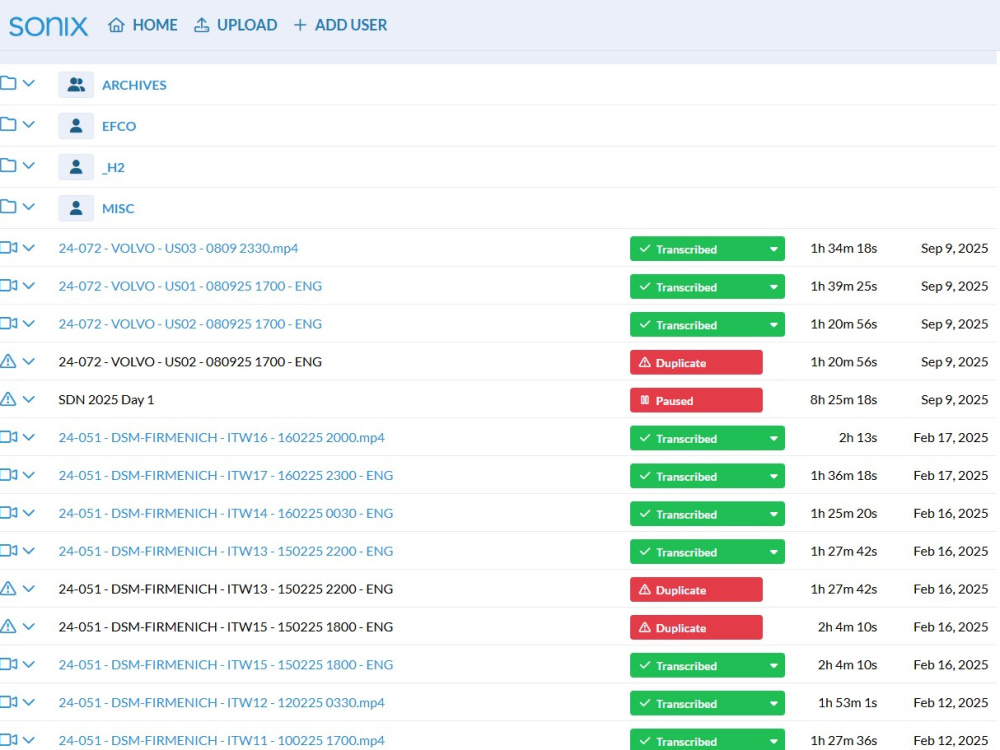Screen dimensions: 1000x750
Task: Click warning icon of duplicate ITW13 row
Action: (8, 588)
